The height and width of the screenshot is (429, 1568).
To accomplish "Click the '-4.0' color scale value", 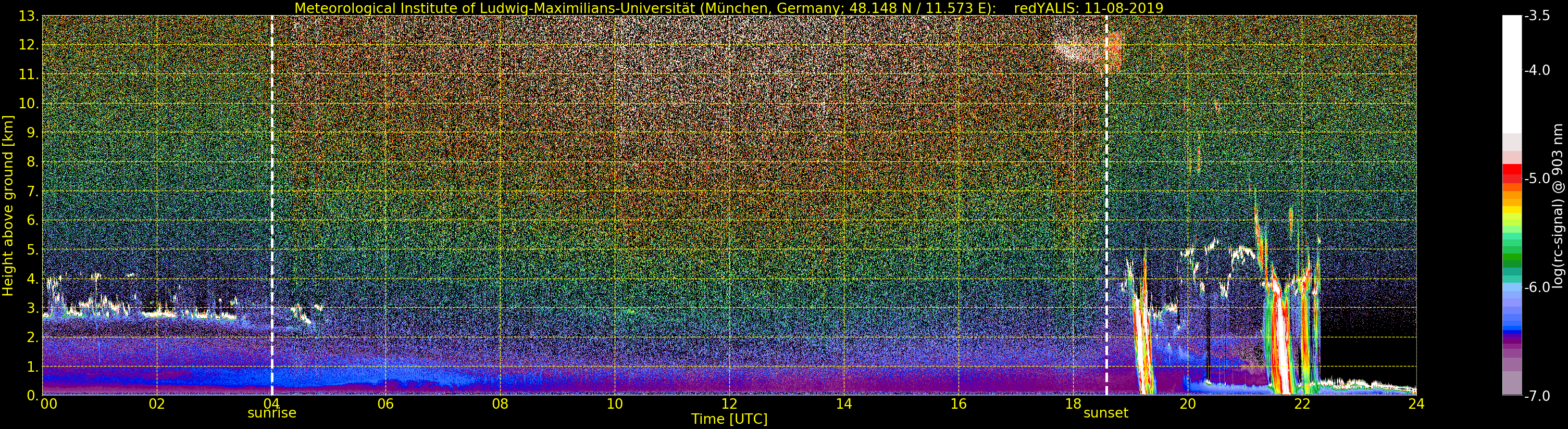I will point(1538,70).
